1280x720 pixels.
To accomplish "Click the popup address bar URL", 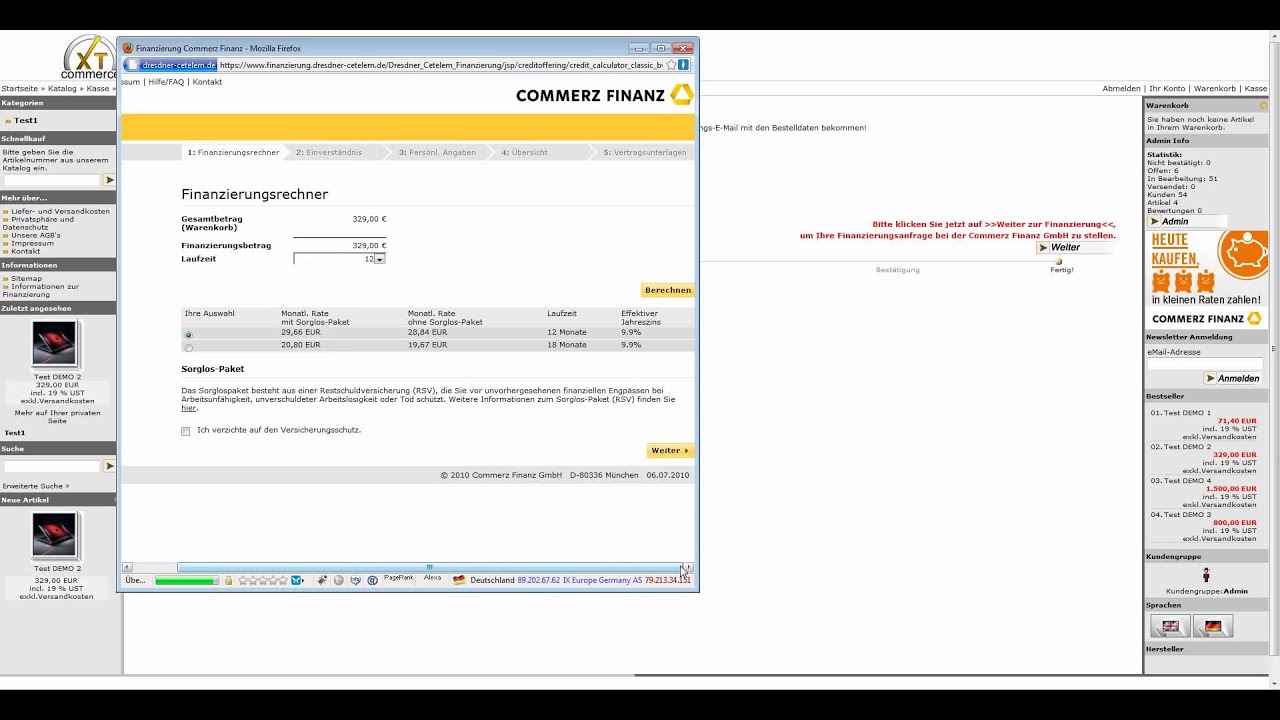I will coord(441,65).
